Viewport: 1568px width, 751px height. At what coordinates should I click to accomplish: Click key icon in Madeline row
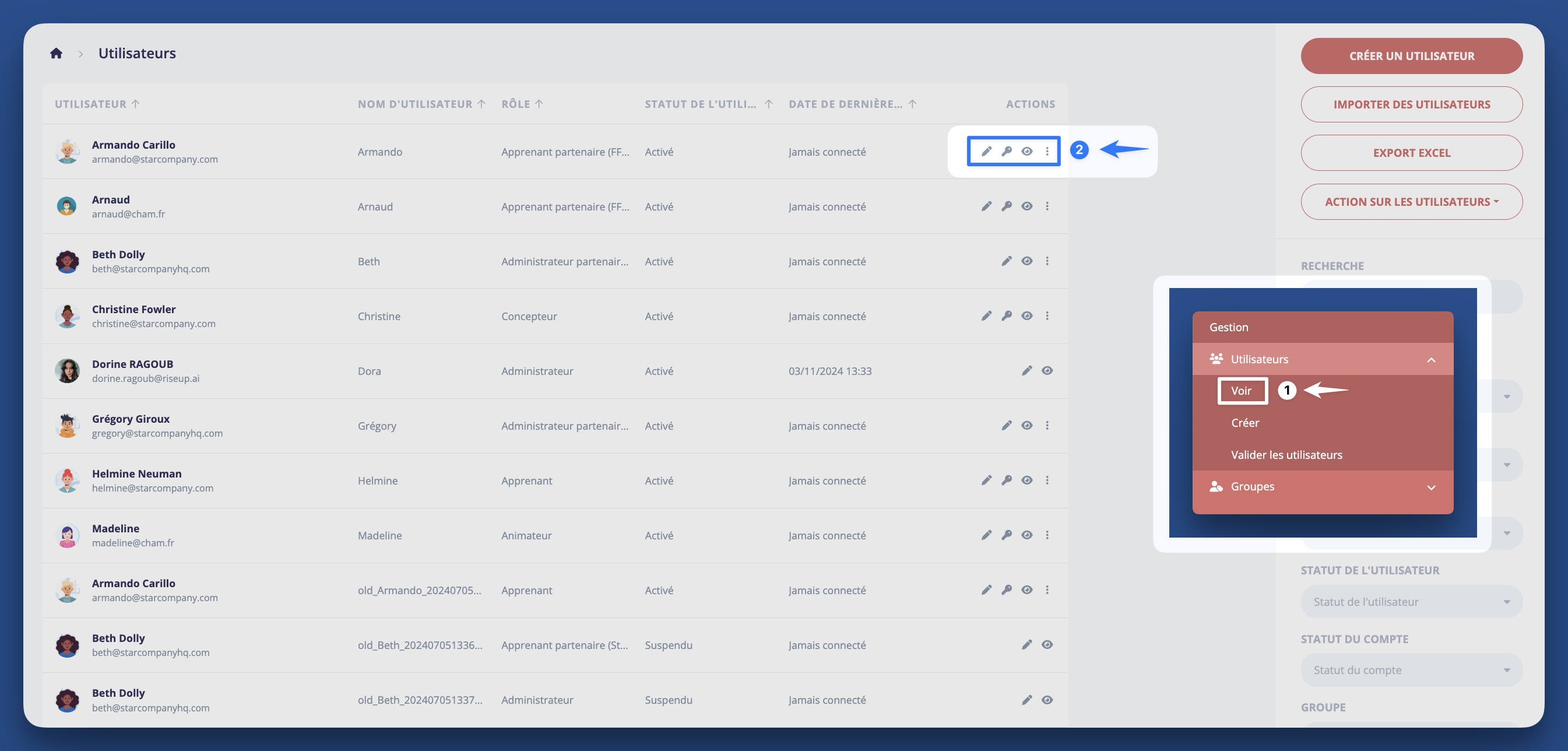[x=1006, y=535]
